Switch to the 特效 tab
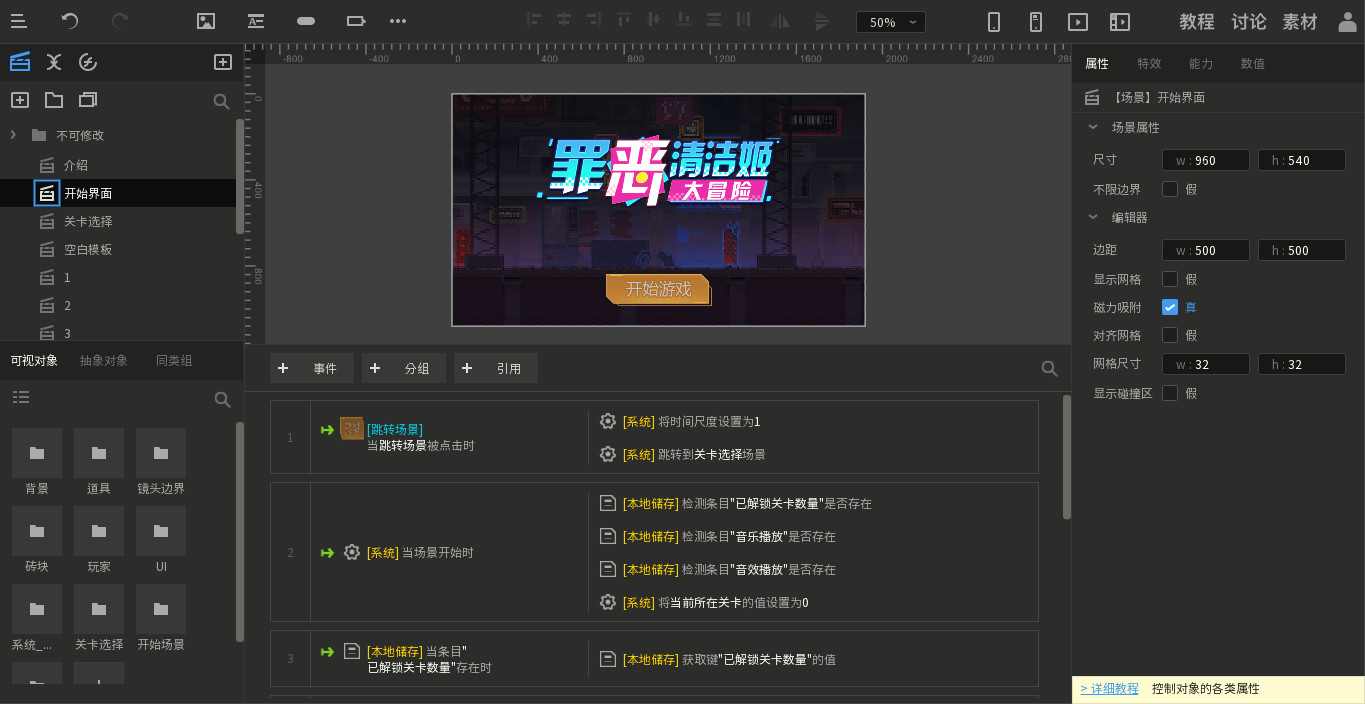The image size is (1365, 704). coord(1149,63)
